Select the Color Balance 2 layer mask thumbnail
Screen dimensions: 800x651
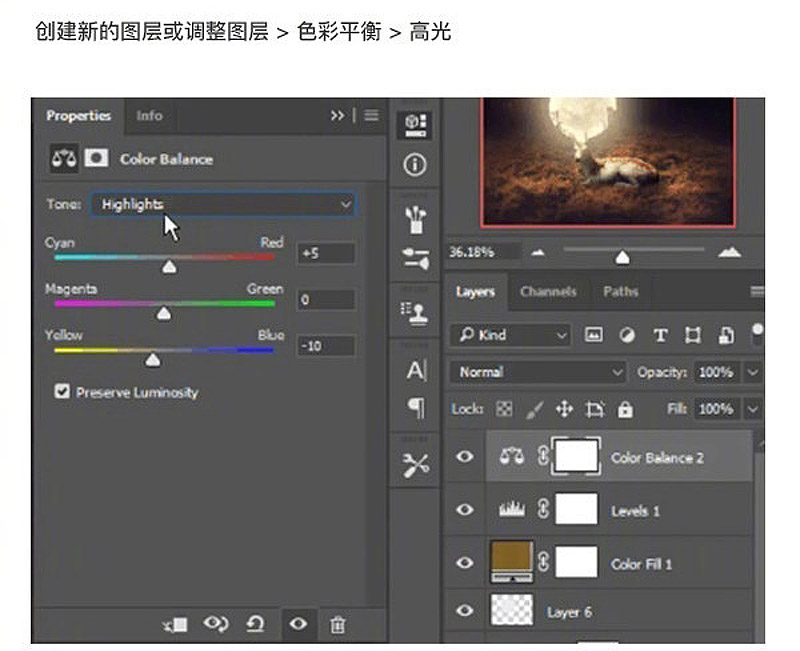coord(576,456)
